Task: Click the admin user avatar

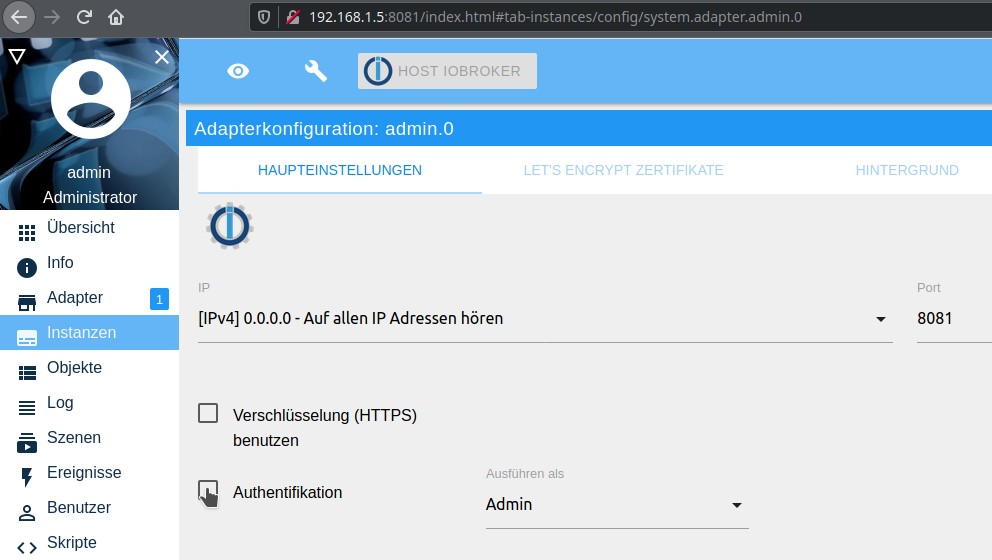Action: coord(90,100)
